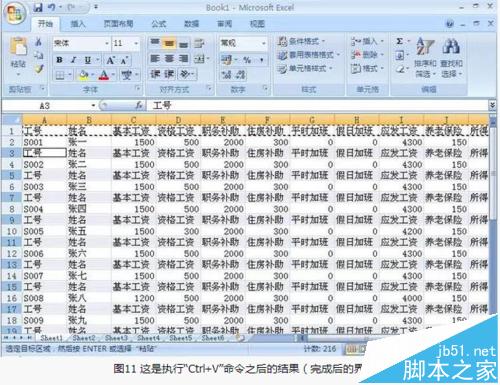Open the font name 宋体 dropdown
This screenshot has height=385, width=500.
[107, 43]
